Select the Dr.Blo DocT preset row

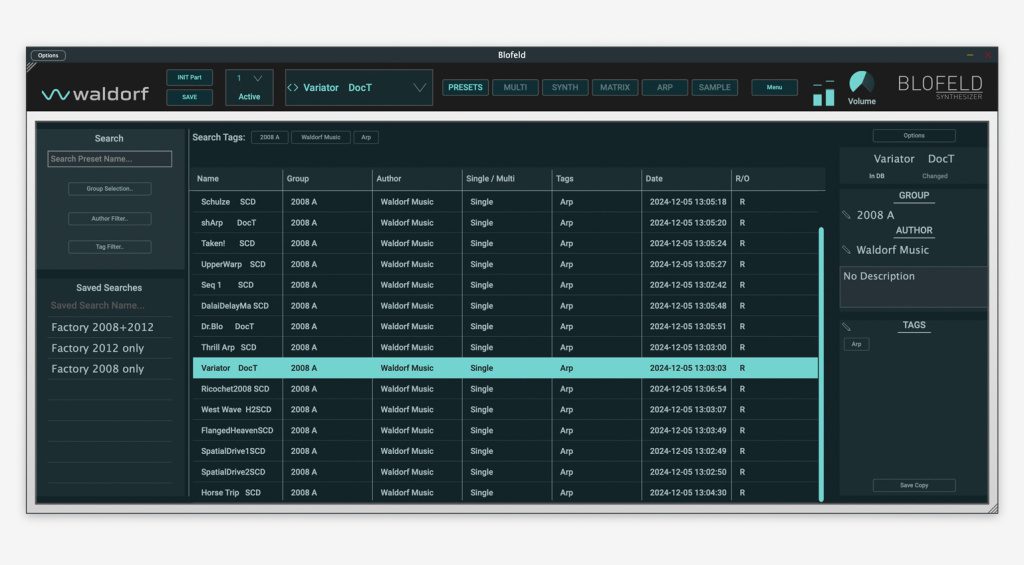coord(505,327)
